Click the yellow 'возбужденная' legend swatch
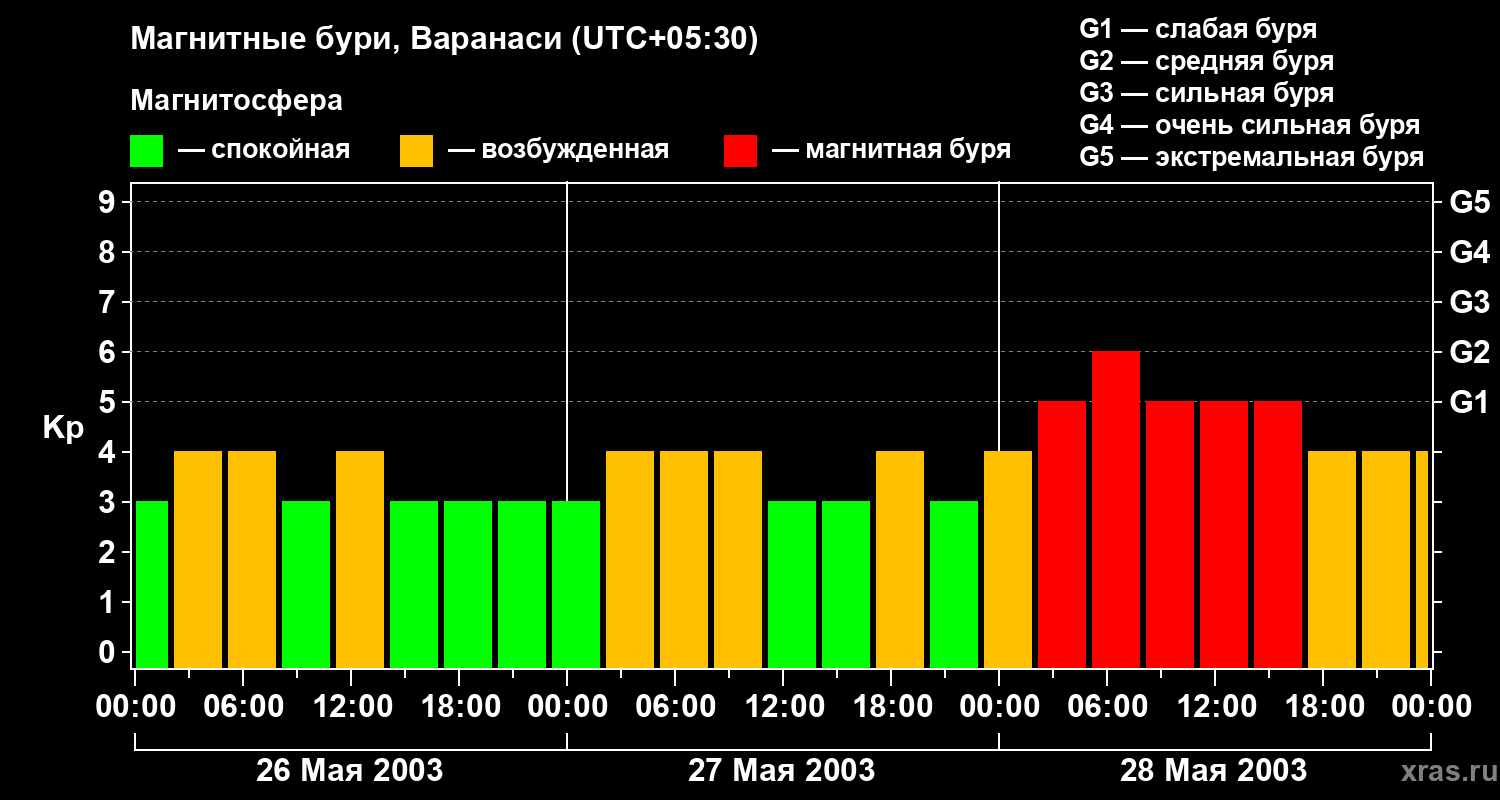1500x800 pixels. point(416,151)
